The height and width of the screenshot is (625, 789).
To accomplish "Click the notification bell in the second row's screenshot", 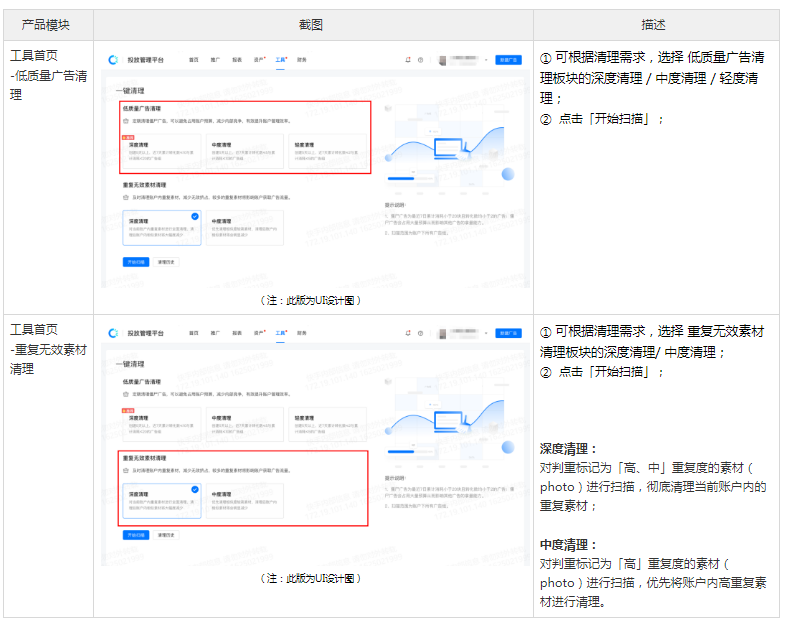I will tap(408, 332).
